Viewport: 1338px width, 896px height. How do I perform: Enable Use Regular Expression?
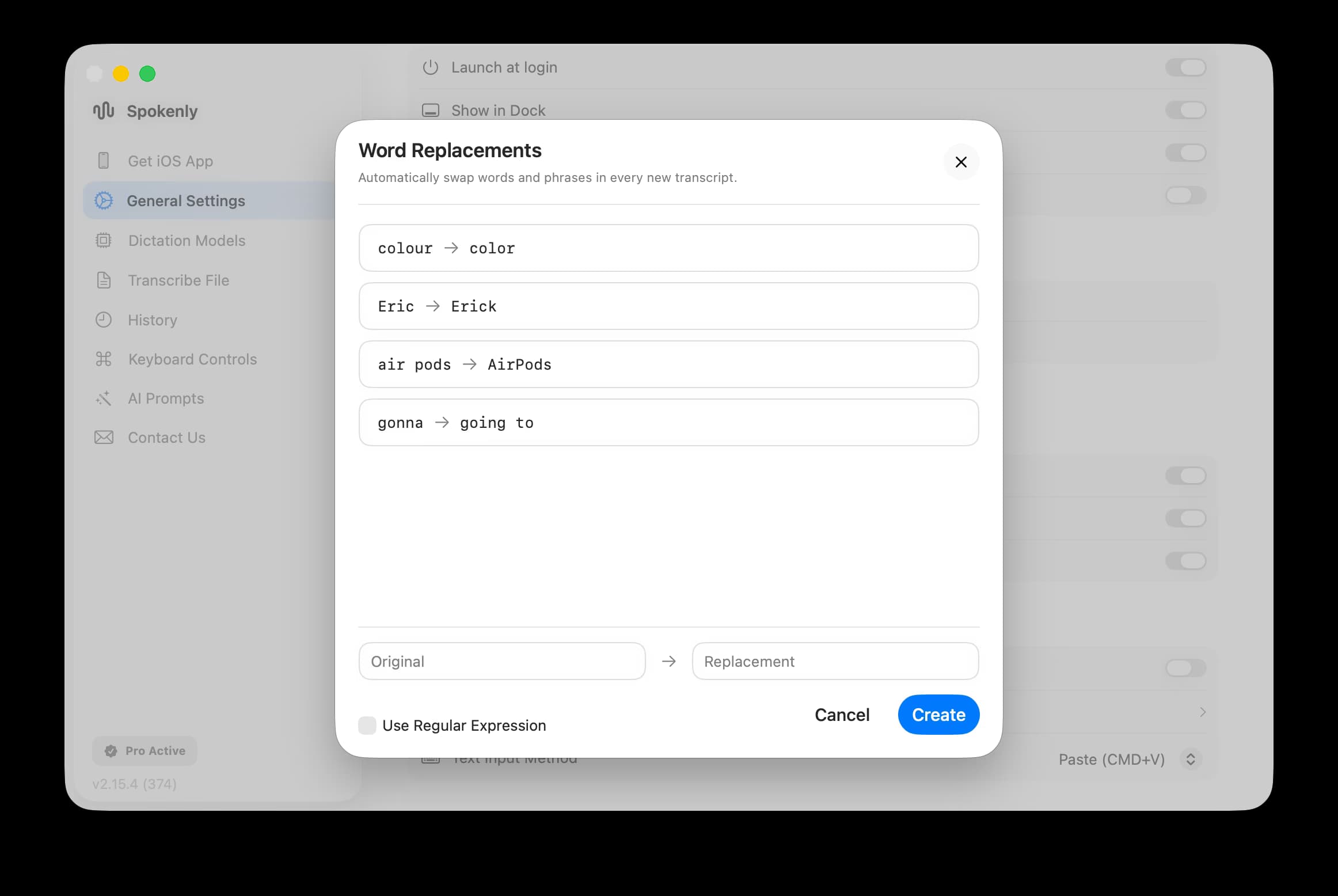[x=367, y=726]
